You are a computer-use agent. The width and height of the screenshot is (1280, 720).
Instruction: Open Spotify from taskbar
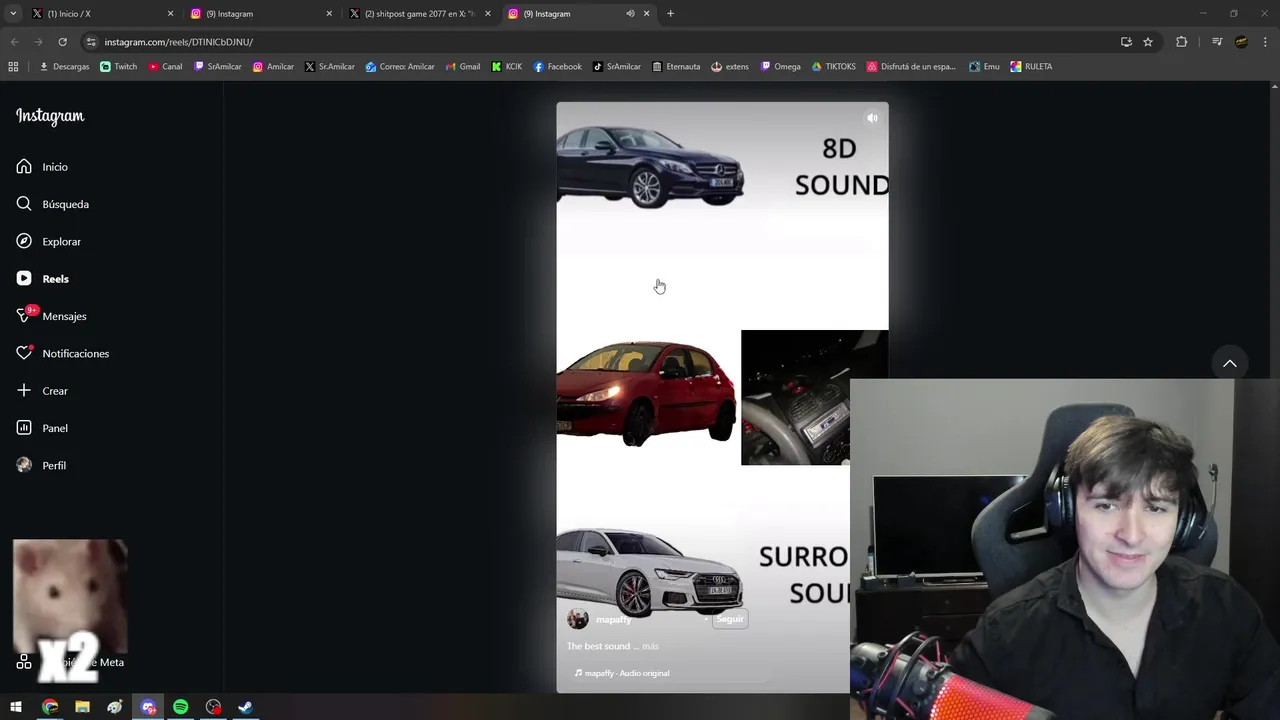[181, 707]
